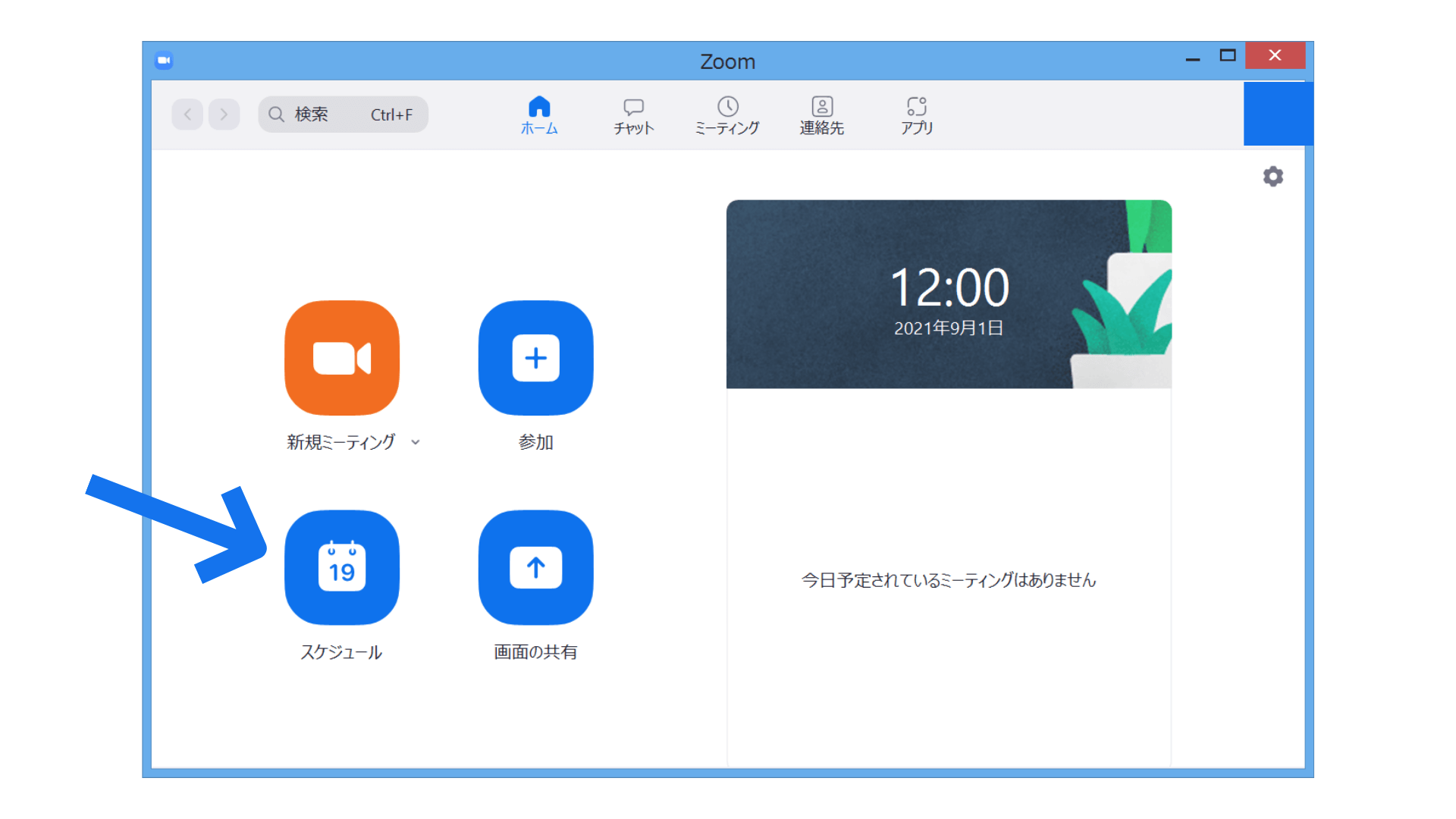The width and height of the screenshot is (1456, 819).
Task: Open the Chat (チャット) tab
Action: [x=633, y=115]
